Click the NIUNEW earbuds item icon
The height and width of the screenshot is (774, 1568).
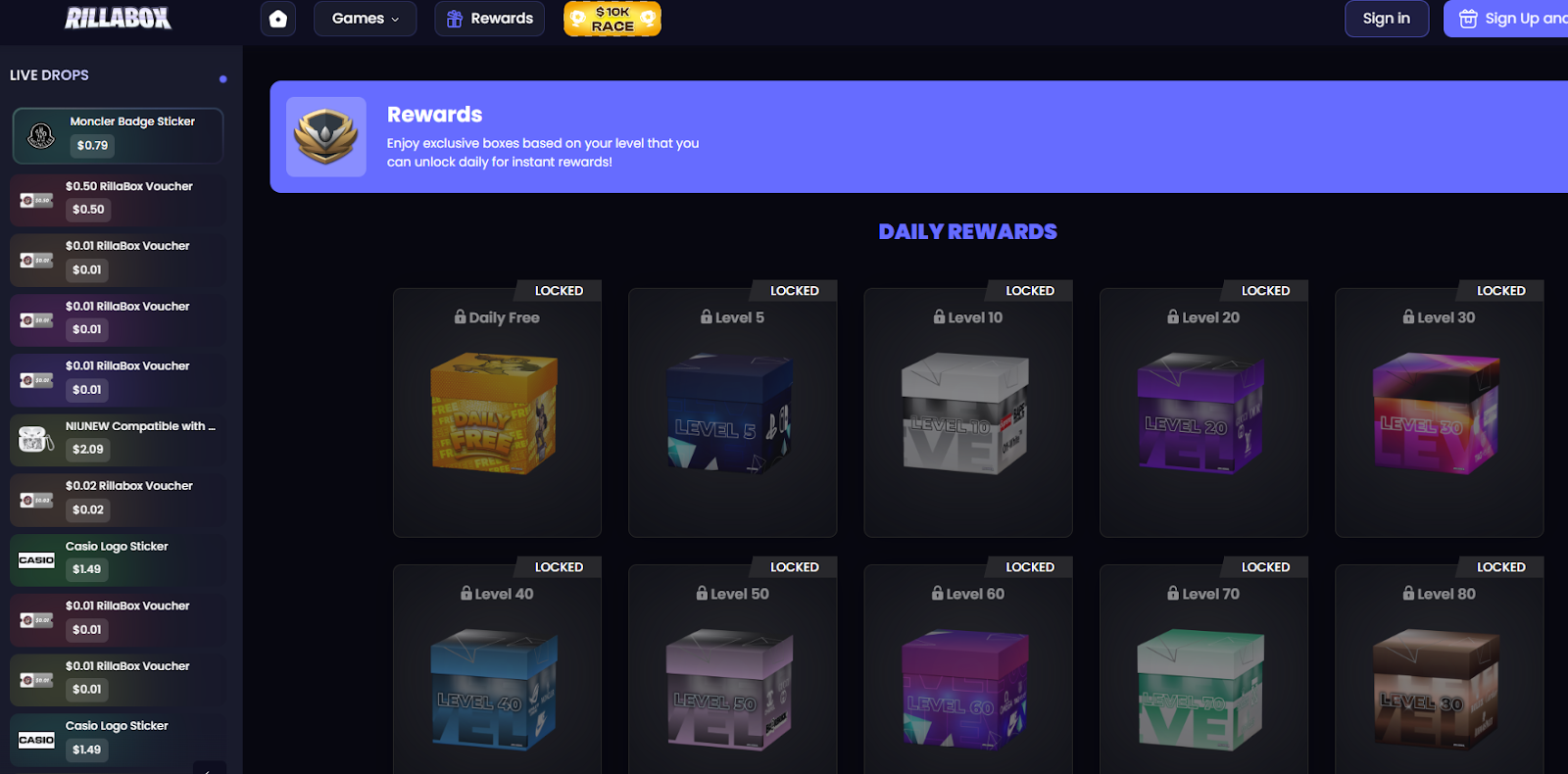pyautogui.click(x=36, y=439)
